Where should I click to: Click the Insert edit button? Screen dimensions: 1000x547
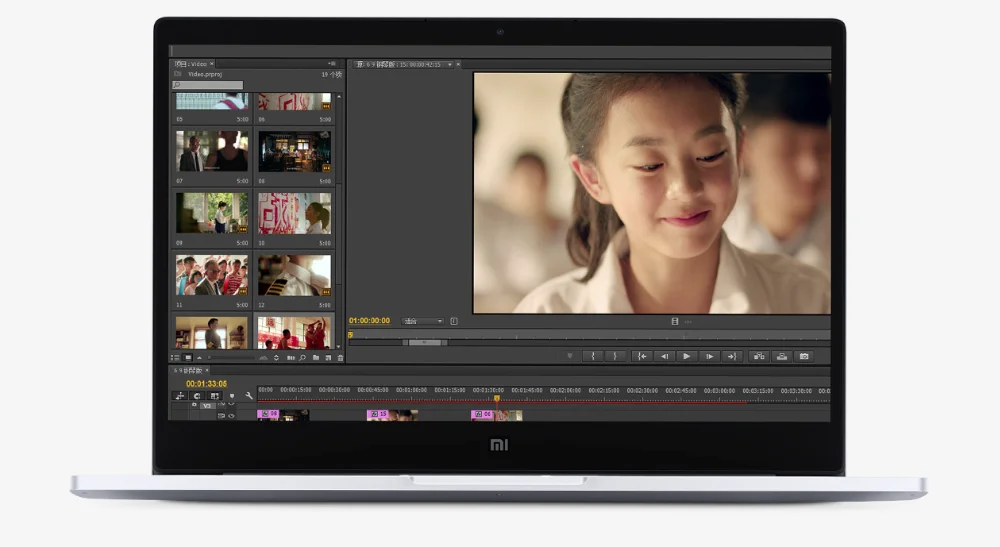click(759, 356)
